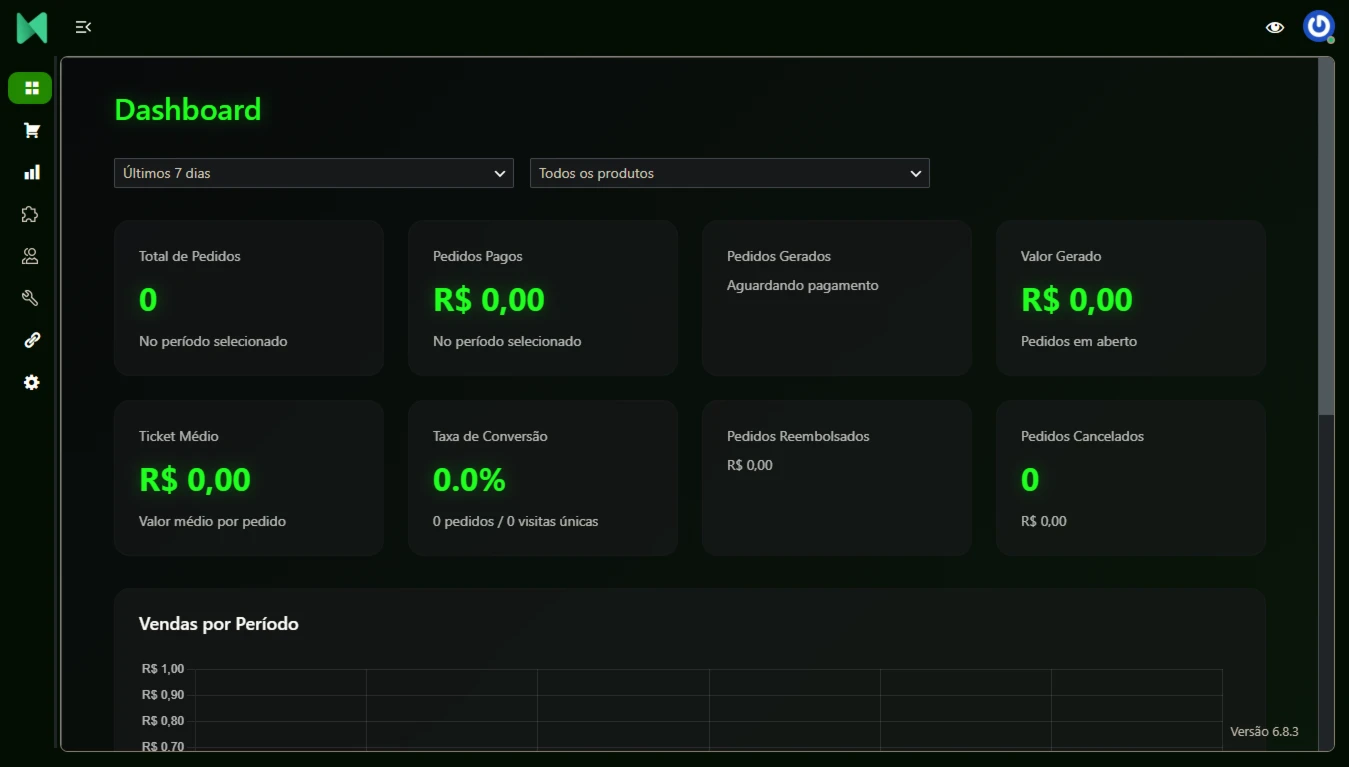Click the 'Taxa de Conversão' card
The image size is (1349, 767).
point(543,478)
